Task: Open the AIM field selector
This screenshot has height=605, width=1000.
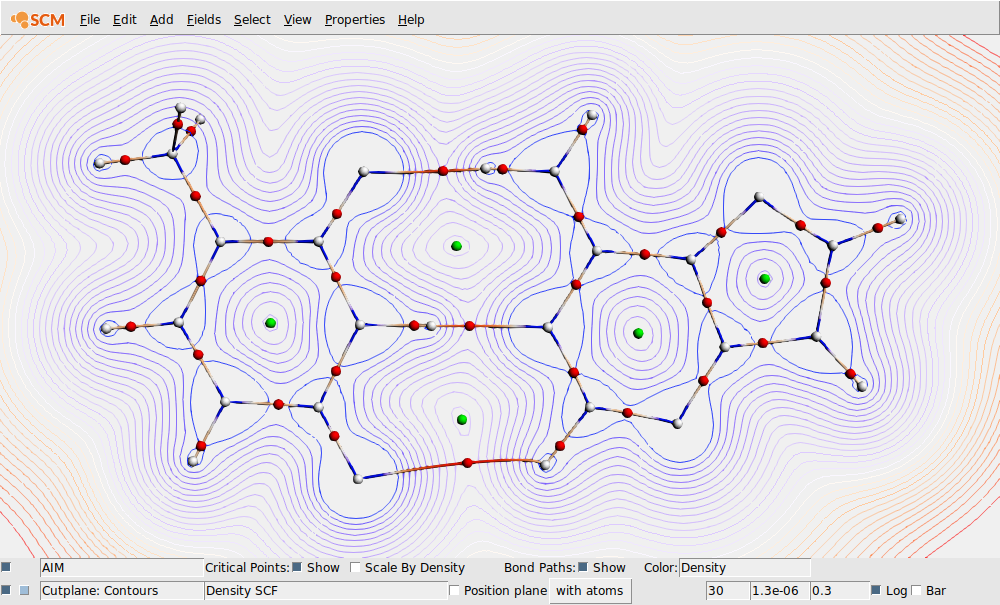Action: 120,567
